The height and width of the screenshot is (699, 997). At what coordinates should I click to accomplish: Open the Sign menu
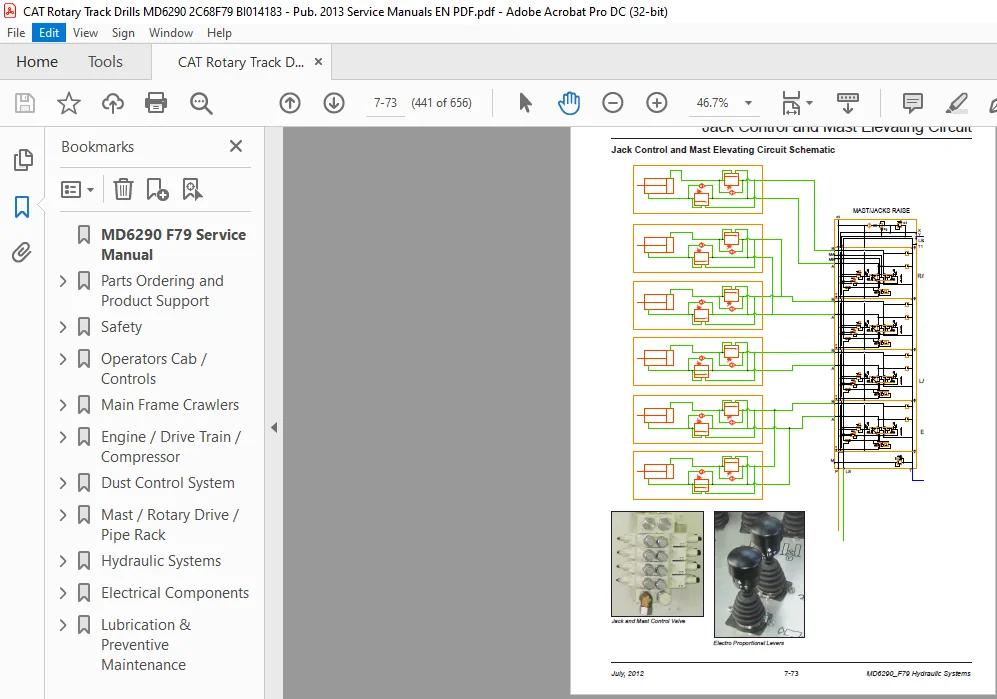[123, 33]
